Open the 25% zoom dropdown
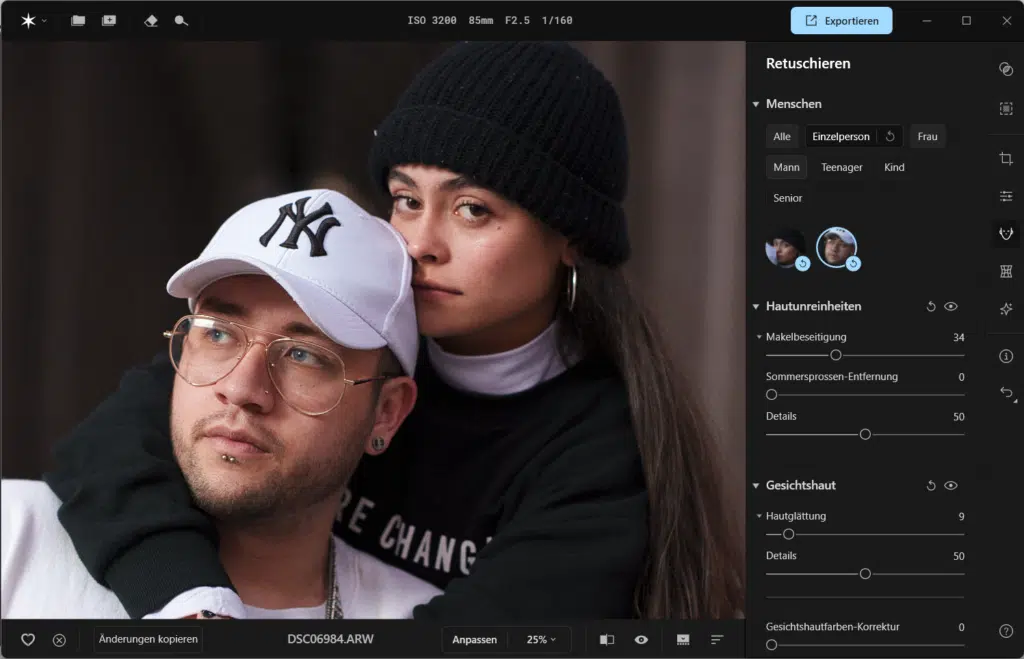The image size is (1024, 659). (541, 639)
